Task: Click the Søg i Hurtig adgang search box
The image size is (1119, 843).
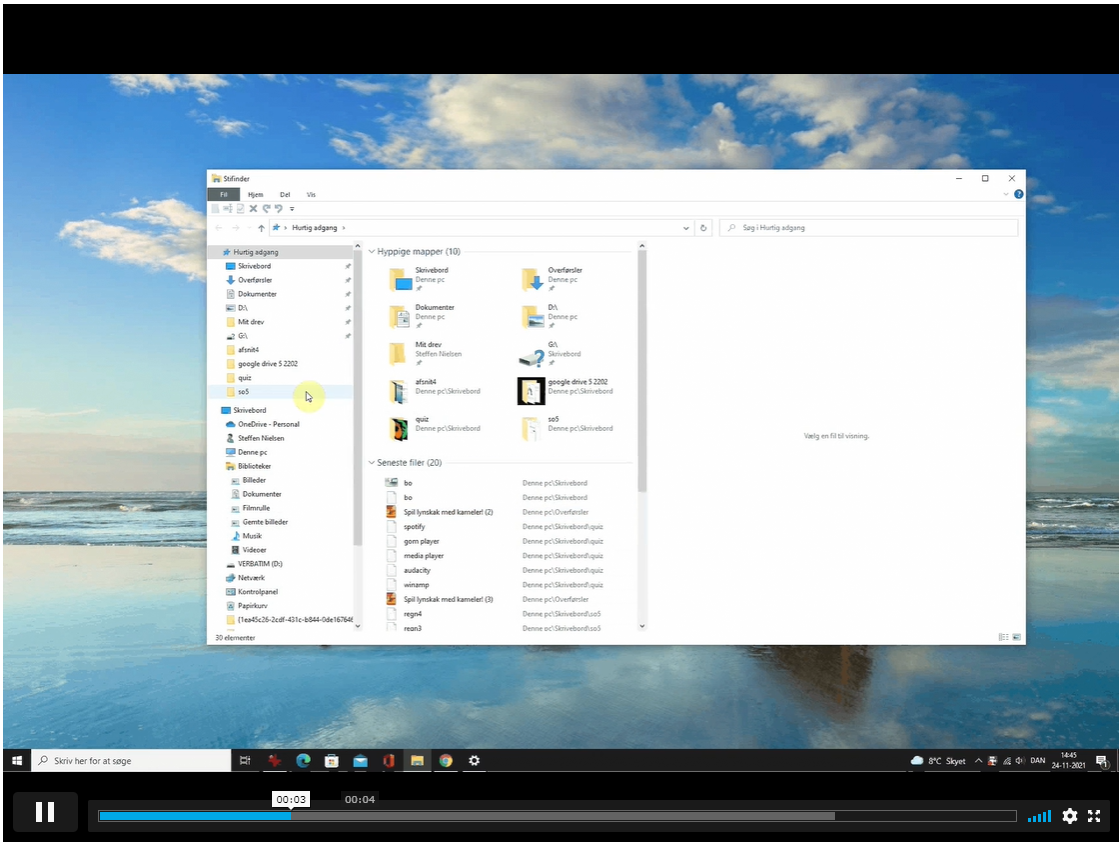Action: (x=870, y=228)
